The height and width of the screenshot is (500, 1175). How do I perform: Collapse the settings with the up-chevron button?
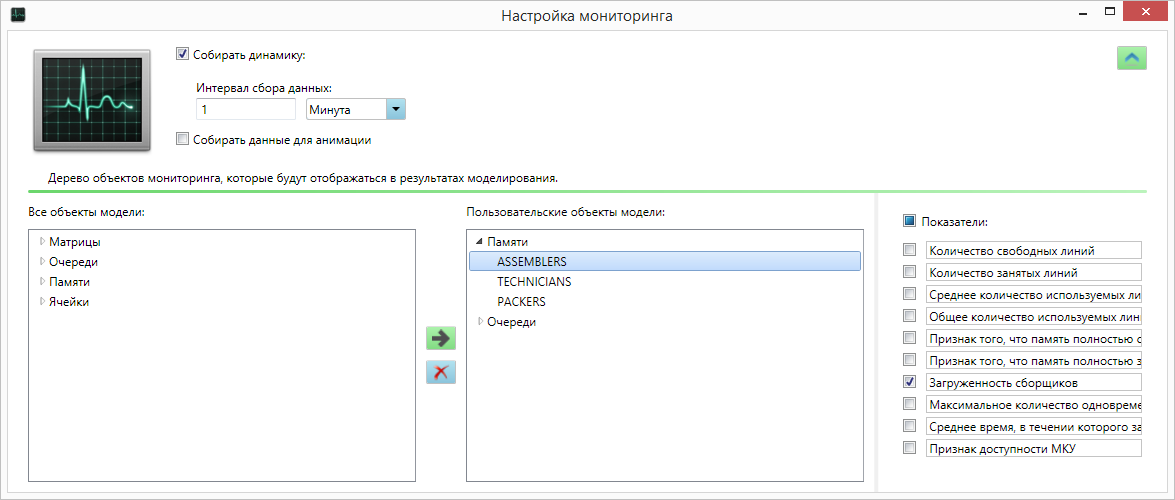coord(1132,57)
